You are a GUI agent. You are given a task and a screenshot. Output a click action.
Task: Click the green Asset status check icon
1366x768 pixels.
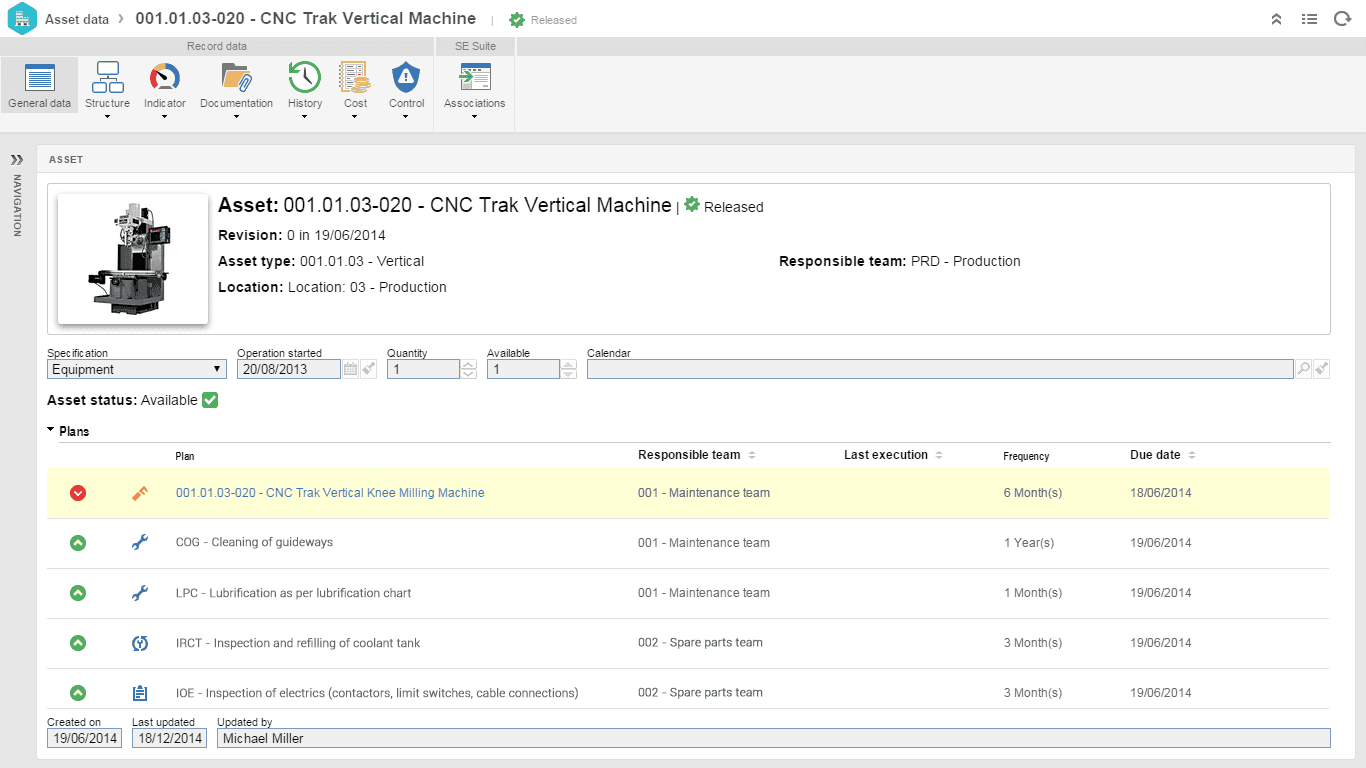pyautogui.click(x=210, y=400)
